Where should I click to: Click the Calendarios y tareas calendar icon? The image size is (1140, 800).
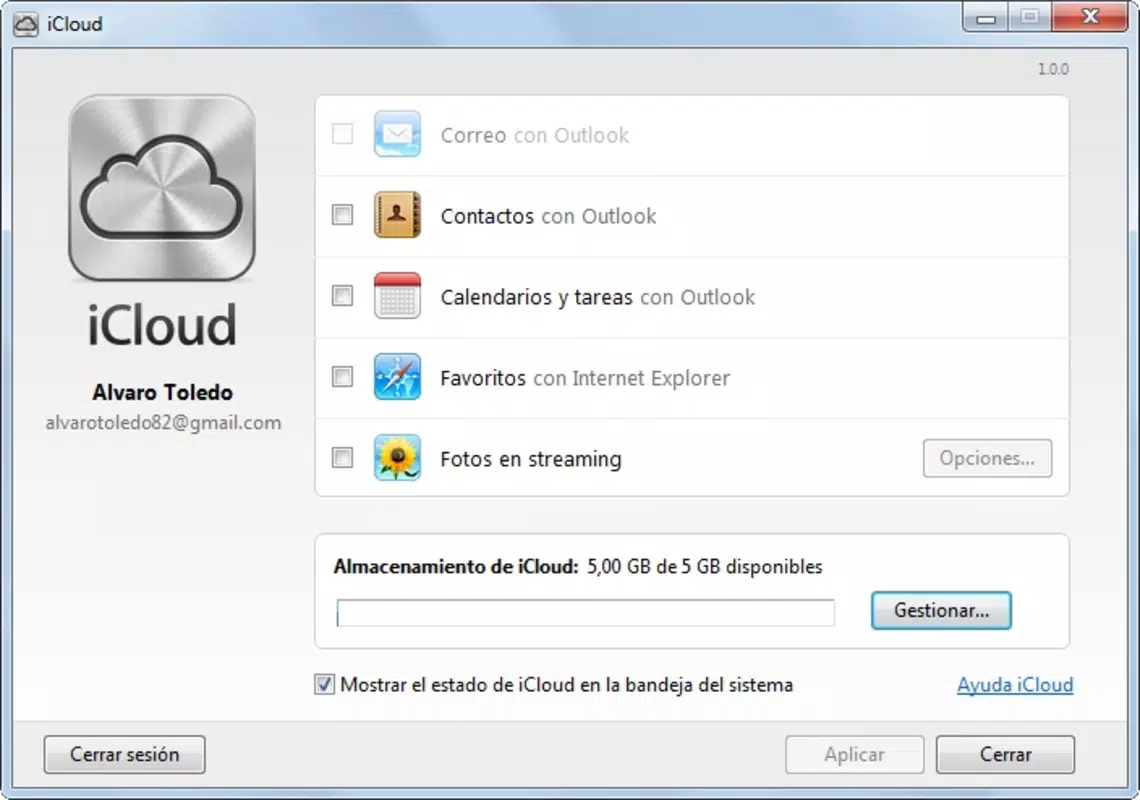coord(397,295)
